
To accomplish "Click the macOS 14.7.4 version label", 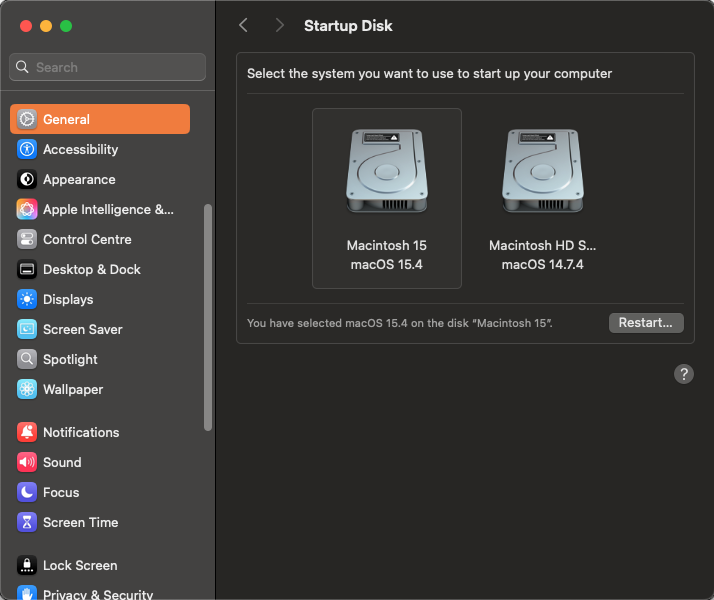I will [x=542, y=264].
